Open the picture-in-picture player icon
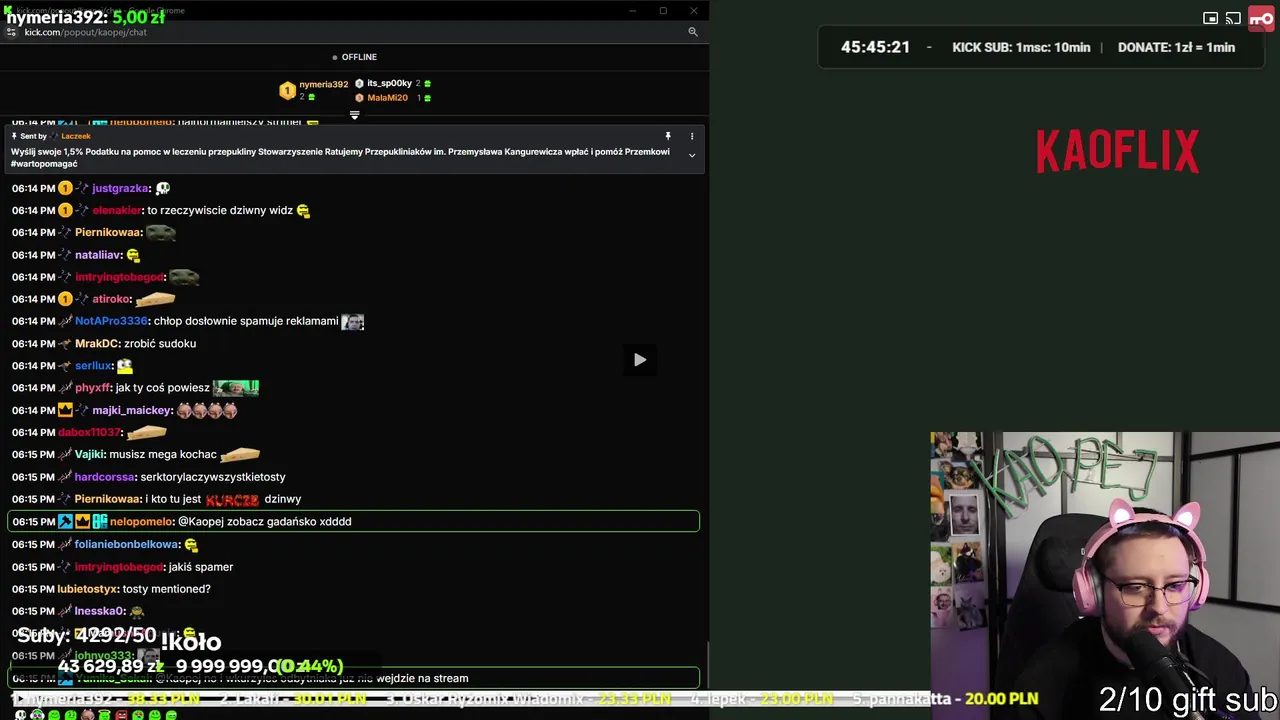Image resolution: width=1280 pixels, height=720 pixels. pyautogui.click(x=1210, y=18)
